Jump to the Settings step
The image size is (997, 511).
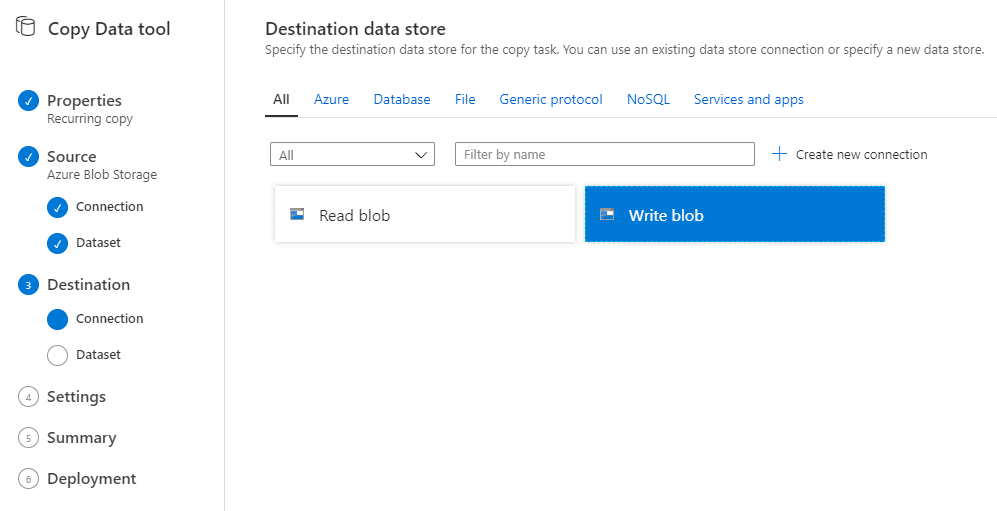(76, 397)
